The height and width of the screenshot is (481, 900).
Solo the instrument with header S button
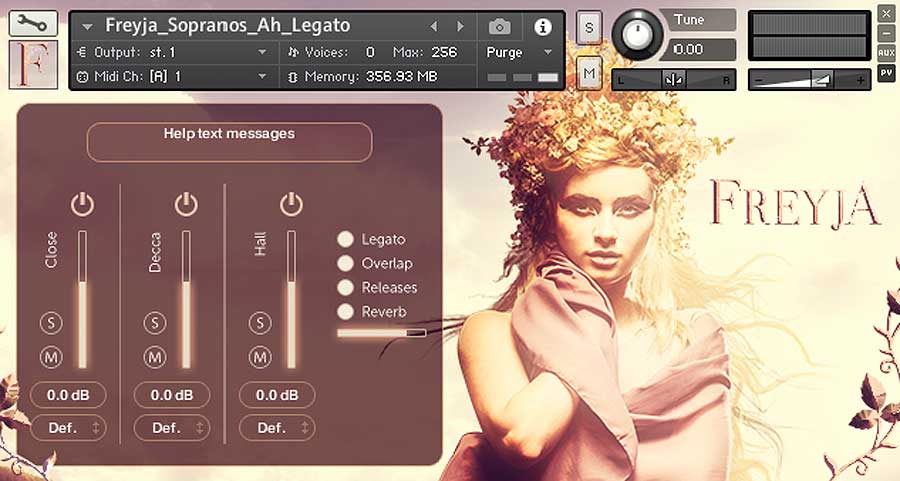589,27
